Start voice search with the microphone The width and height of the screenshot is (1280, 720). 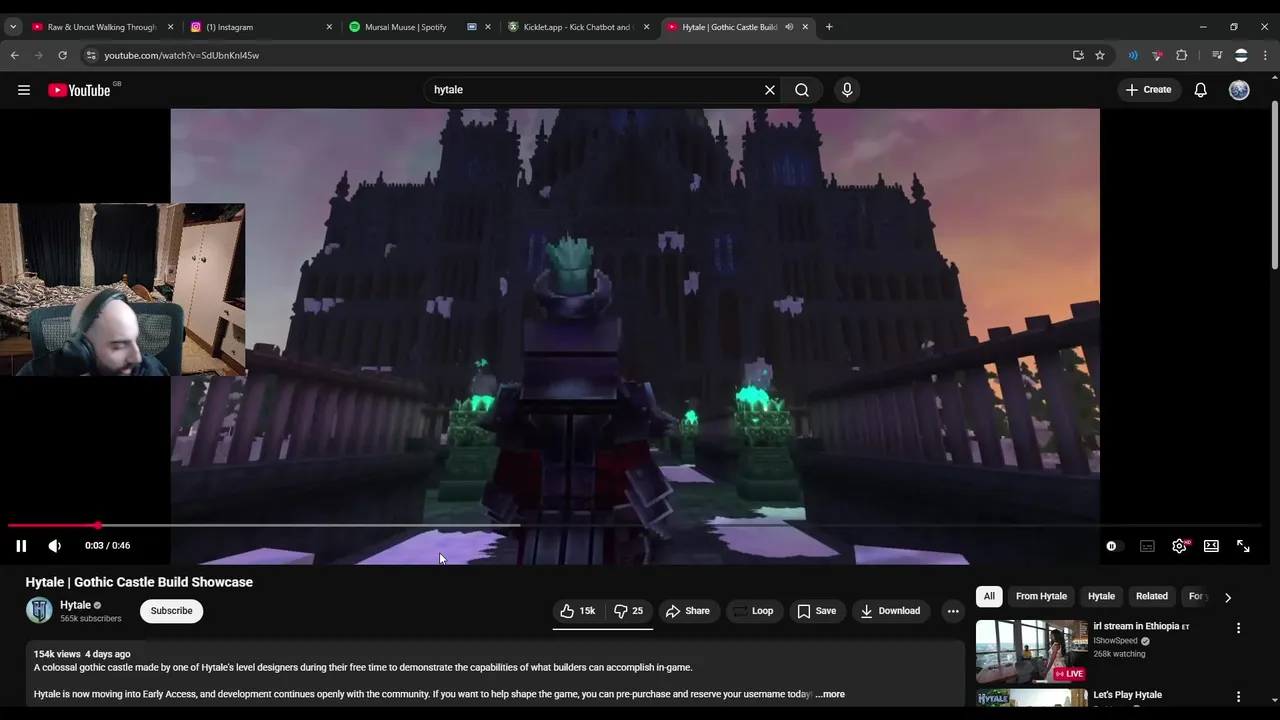[847, 90]
